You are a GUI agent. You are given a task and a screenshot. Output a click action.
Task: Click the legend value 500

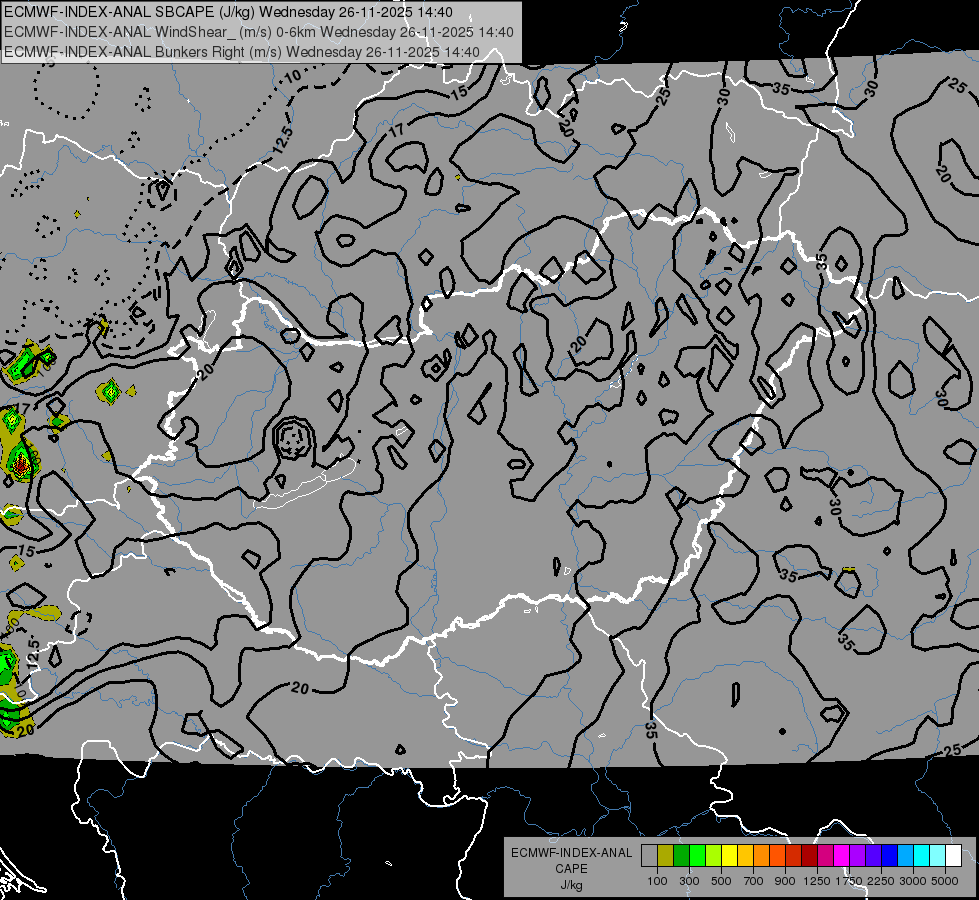[x=721, y=881]
